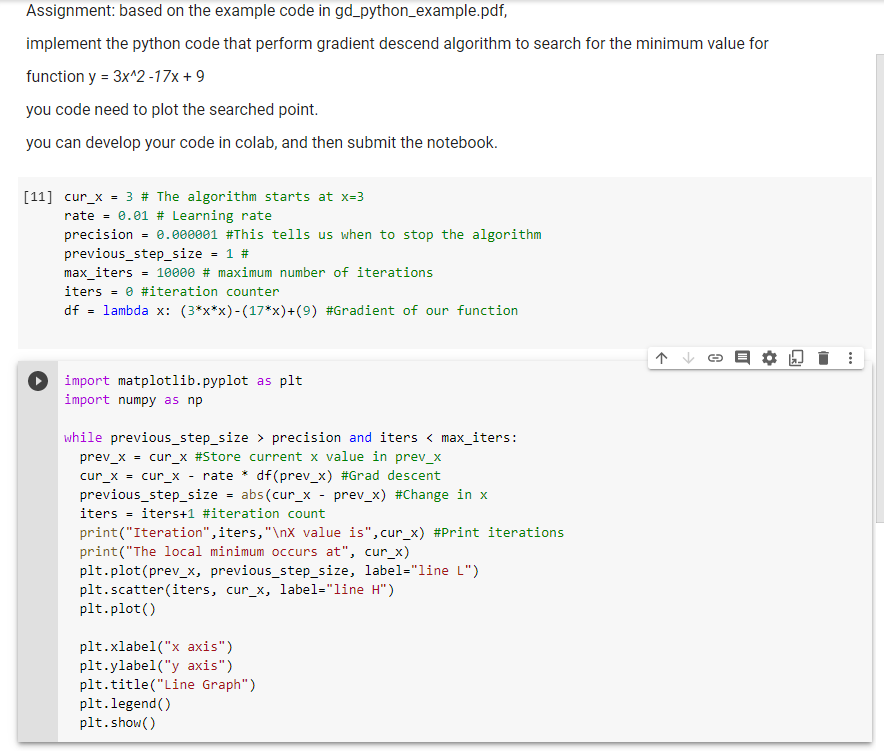The height and width of the screenshot is (751, 884).
Task: Click 'cur_x = cur_x - rate * df(prev_x)' line
Action: (x=260, y=476)
